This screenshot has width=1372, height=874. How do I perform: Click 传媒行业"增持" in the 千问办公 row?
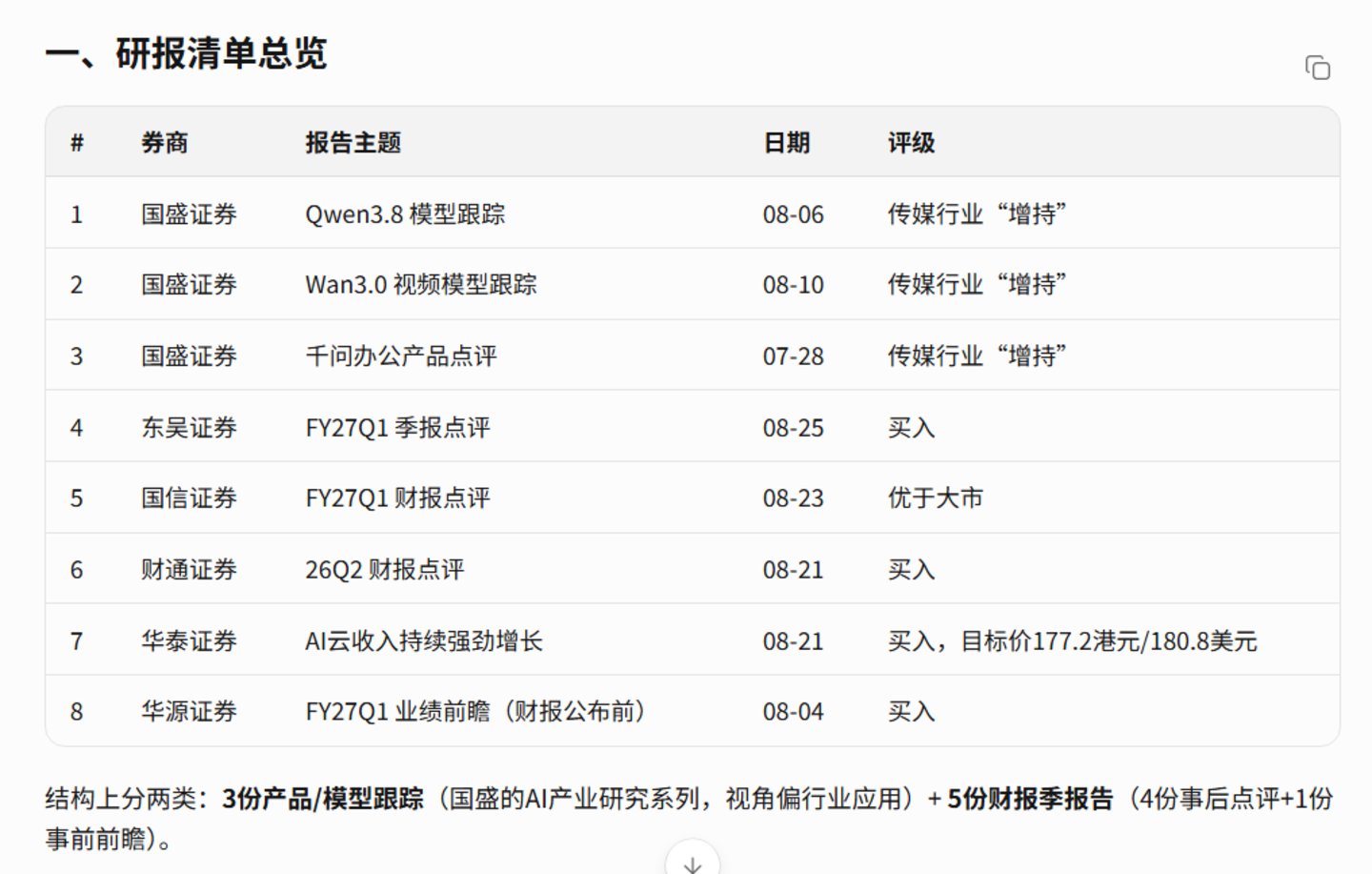tap(977, 356)
